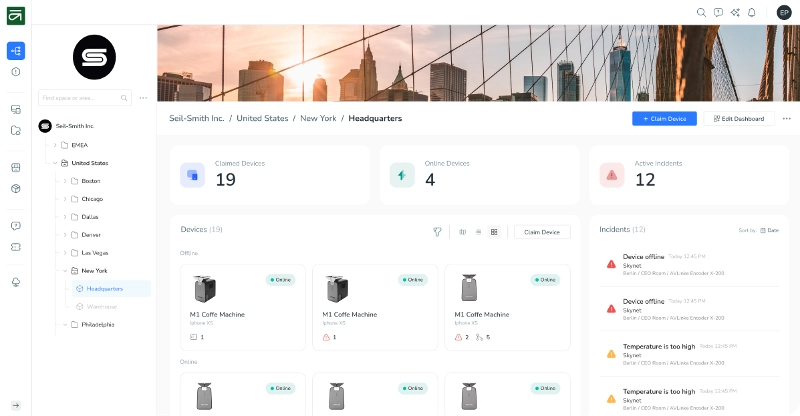Open the EP user avatar menu
The height and width of the screenshot is (416, 800).
coord(784,12)
